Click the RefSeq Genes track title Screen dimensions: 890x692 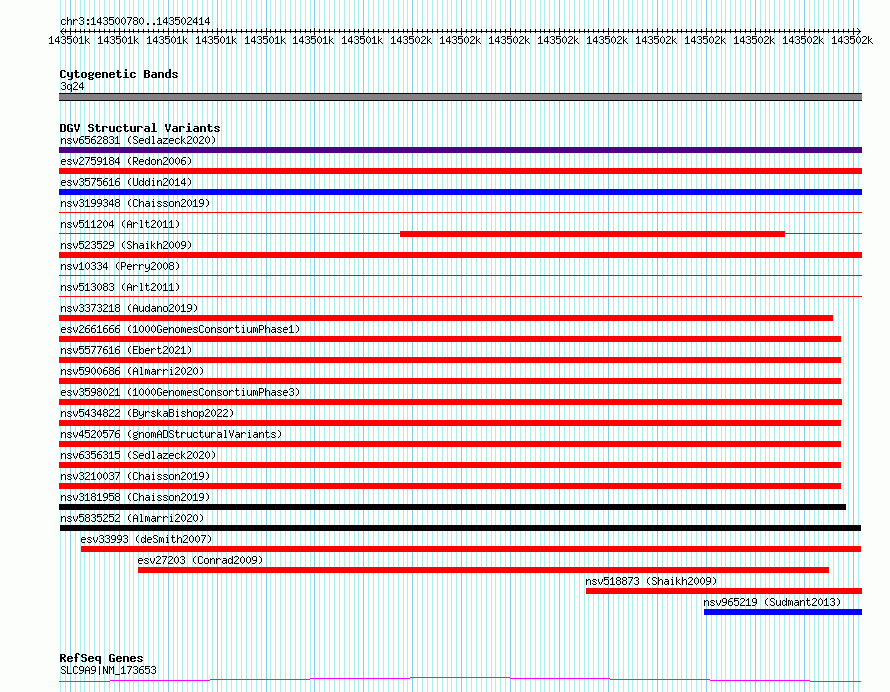click(x=101, y=658)
